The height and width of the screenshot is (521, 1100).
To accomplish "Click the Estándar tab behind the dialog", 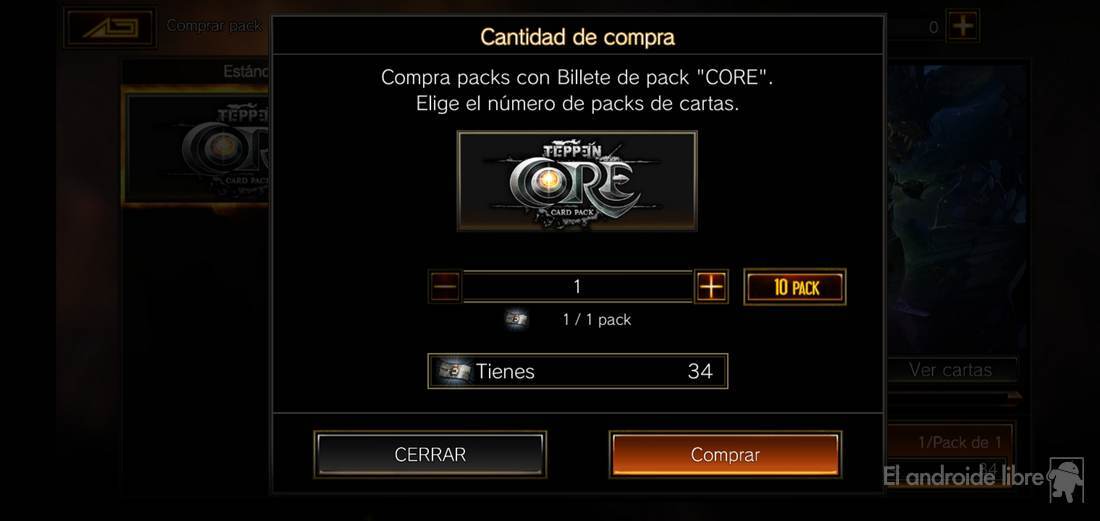I will [x=246, y=71].
